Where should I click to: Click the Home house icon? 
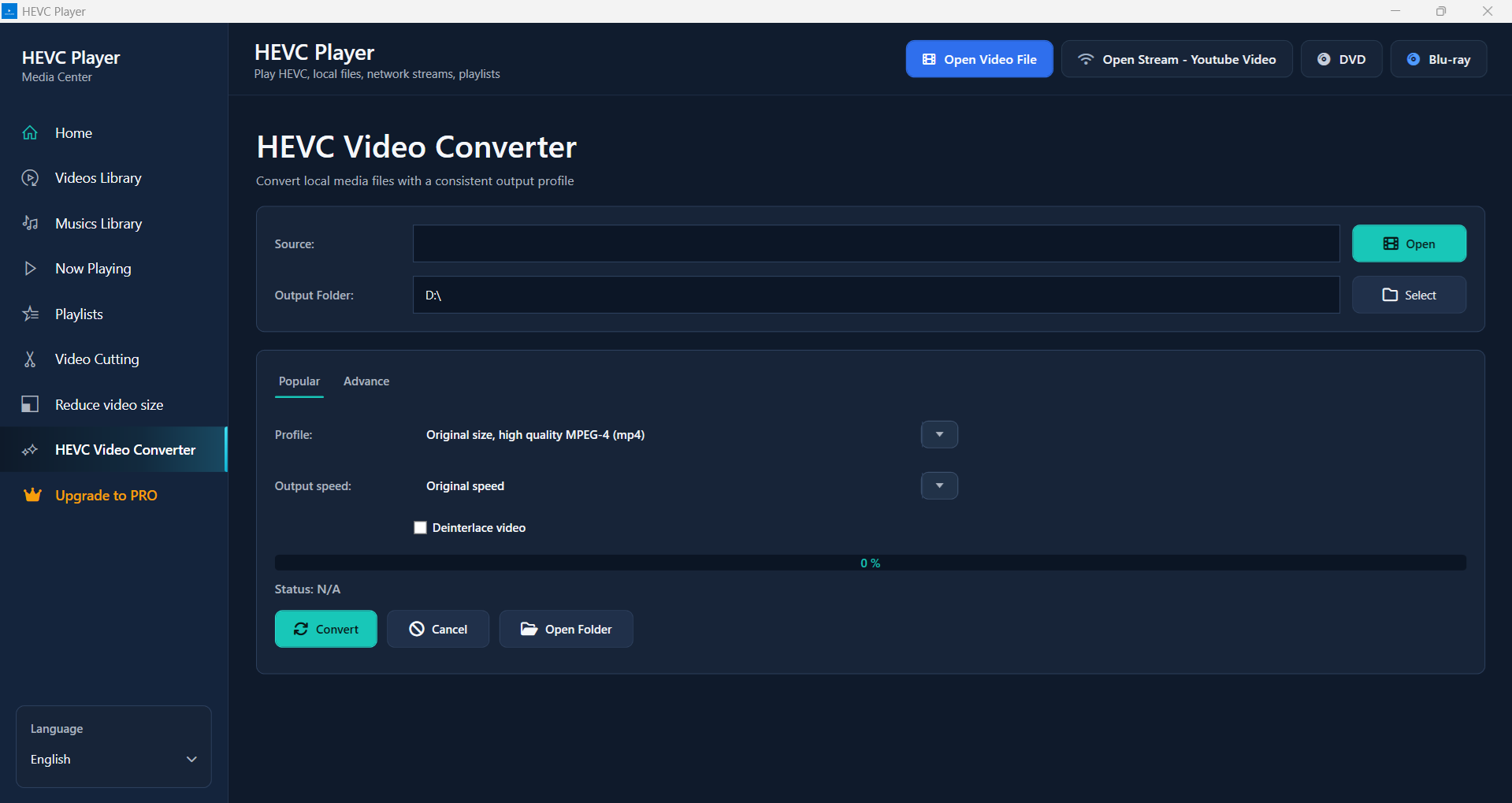pyautogui.click(x=30, y=133)
